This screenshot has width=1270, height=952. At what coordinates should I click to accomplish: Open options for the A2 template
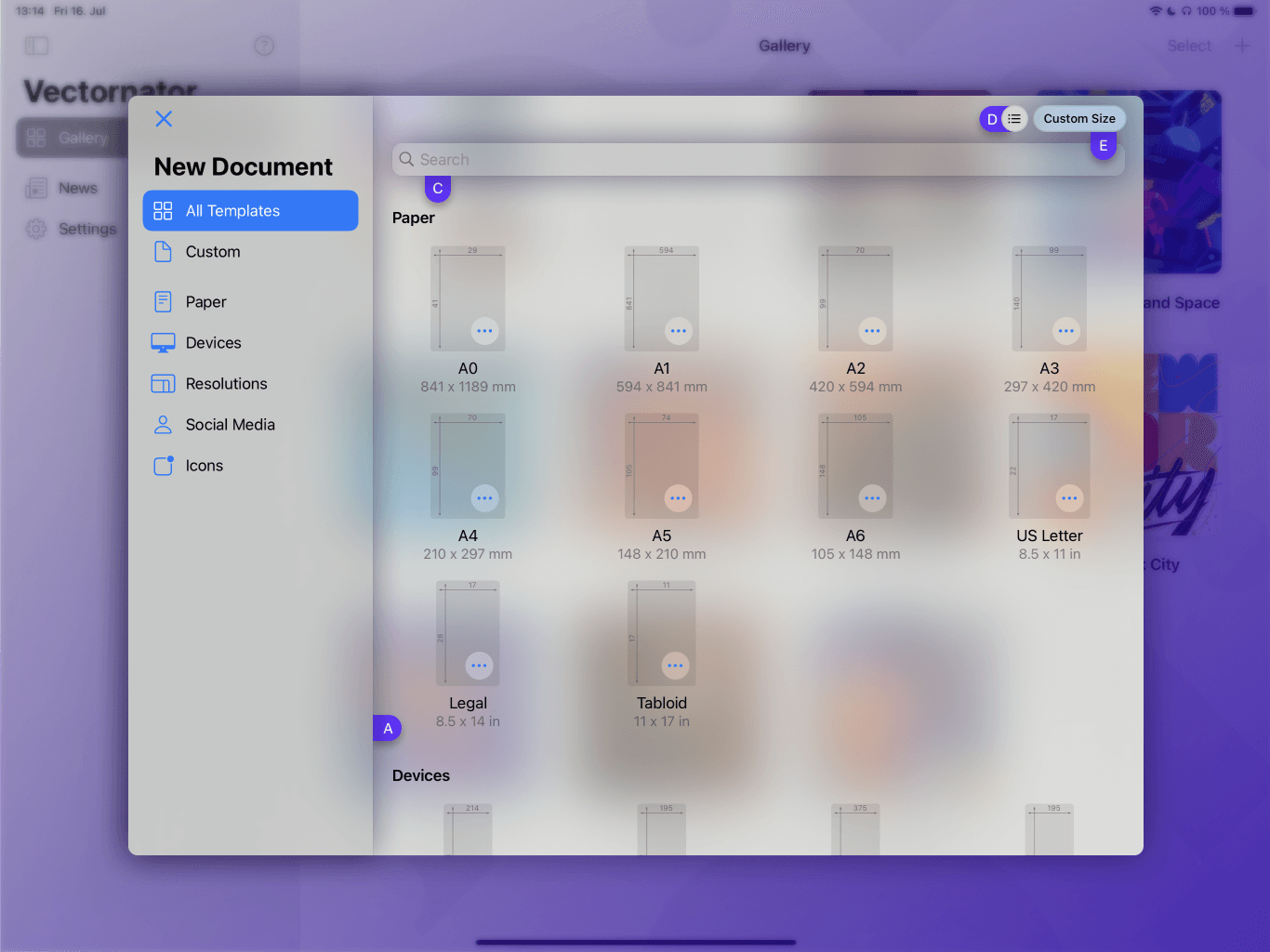[x=872, y=331]
